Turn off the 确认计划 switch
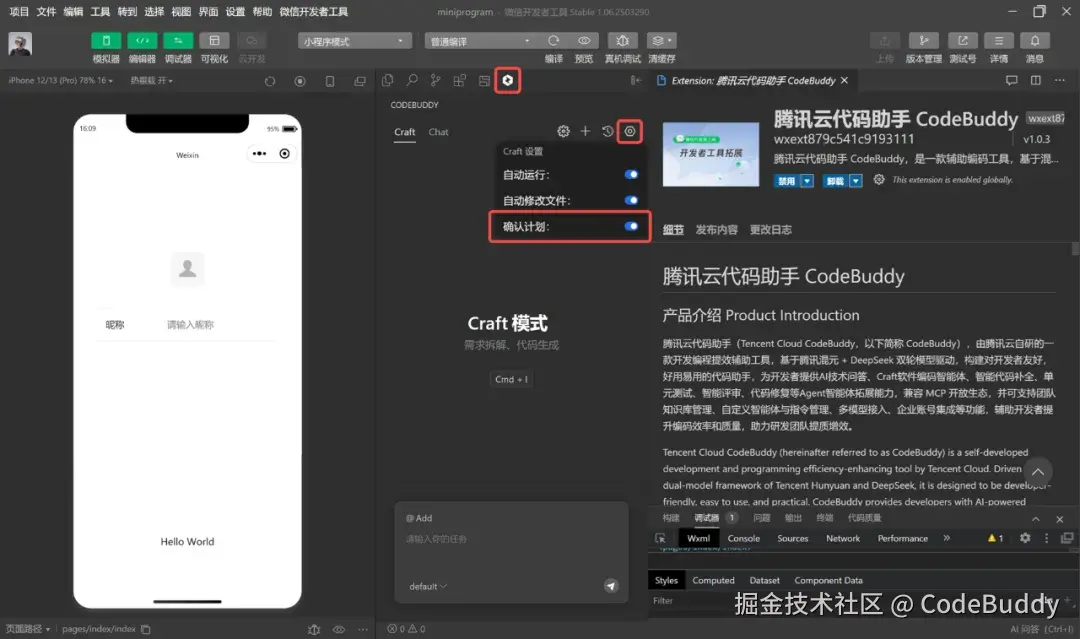1080x639 pixels. click(x=630, y=227)
